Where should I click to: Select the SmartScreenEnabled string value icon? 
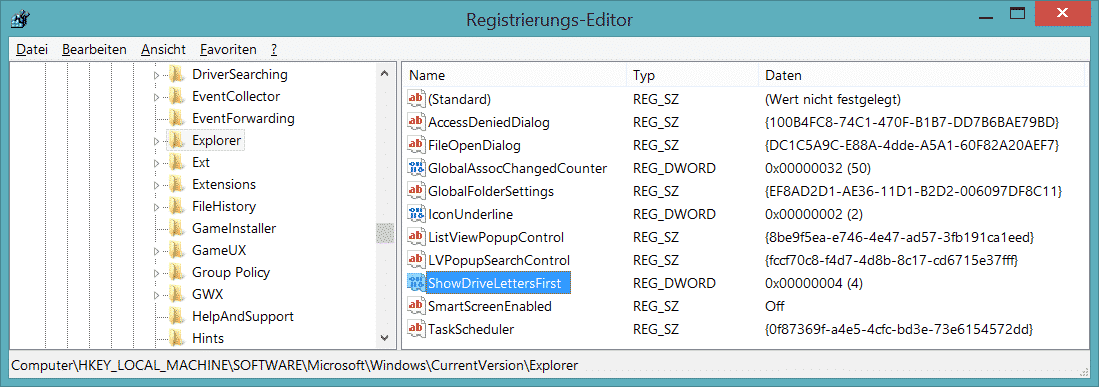[416, 306]
